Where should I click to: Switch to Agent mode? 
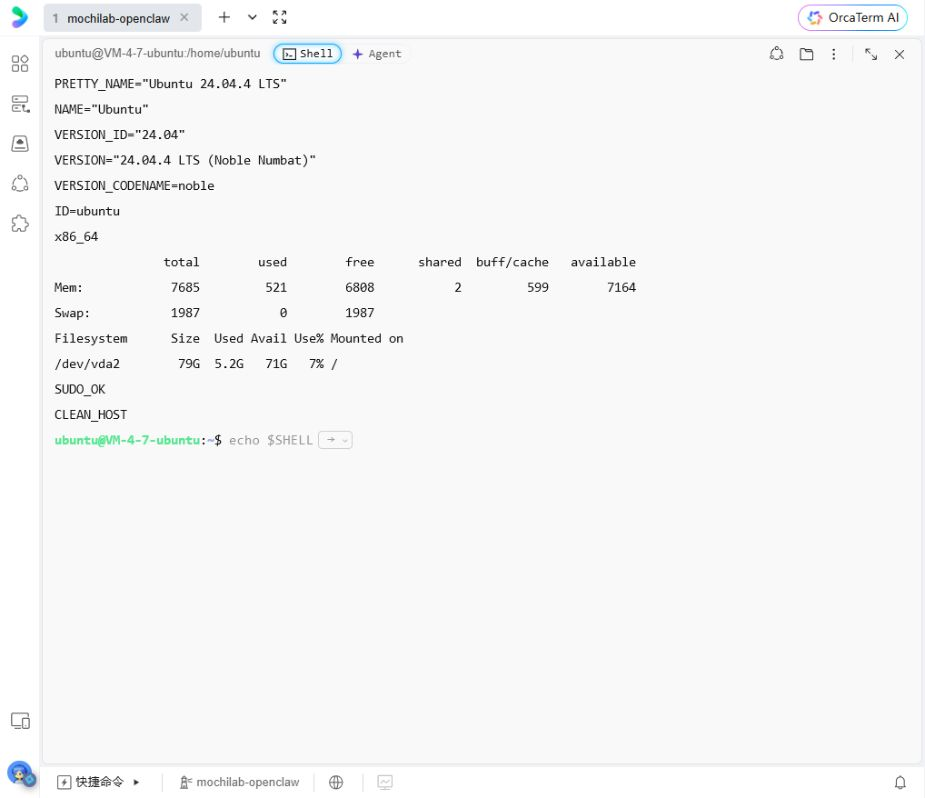pyautogui.click(x=377, y=54)
